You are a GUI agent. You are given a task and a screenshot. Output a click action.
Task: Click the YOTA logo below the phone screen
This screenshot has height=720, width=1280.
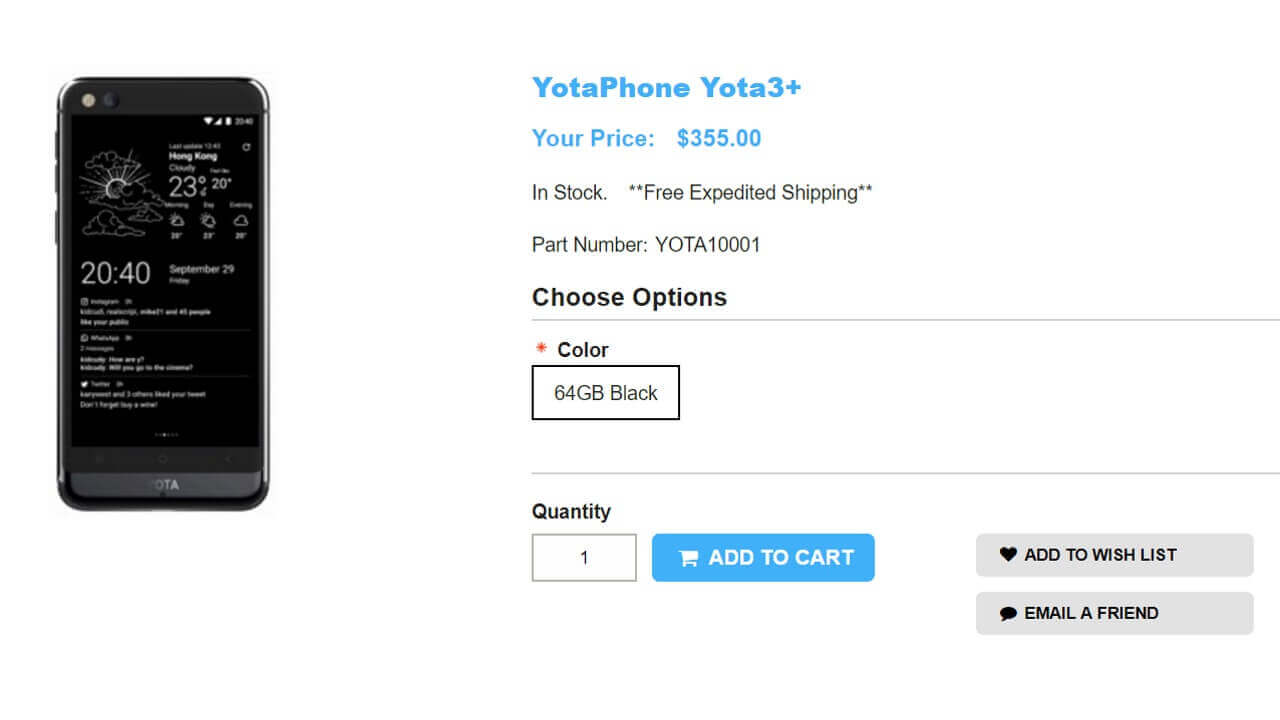point(163,485)
